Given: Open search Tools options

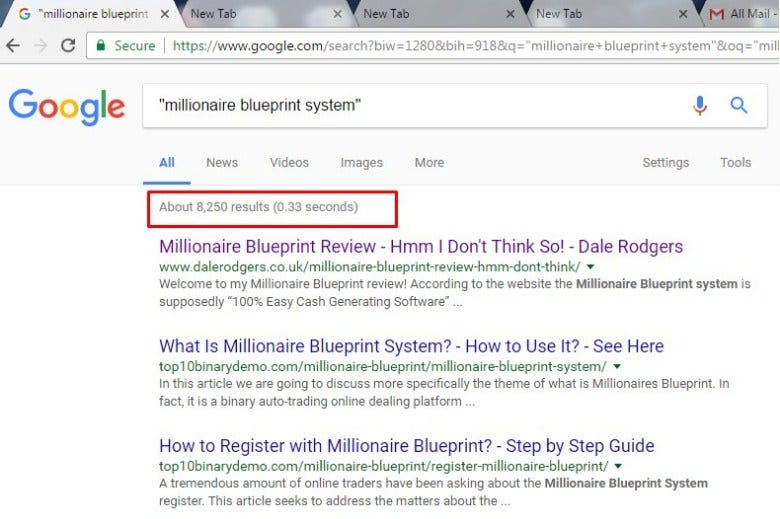Looking at the screenshot, I should (736, 163).
